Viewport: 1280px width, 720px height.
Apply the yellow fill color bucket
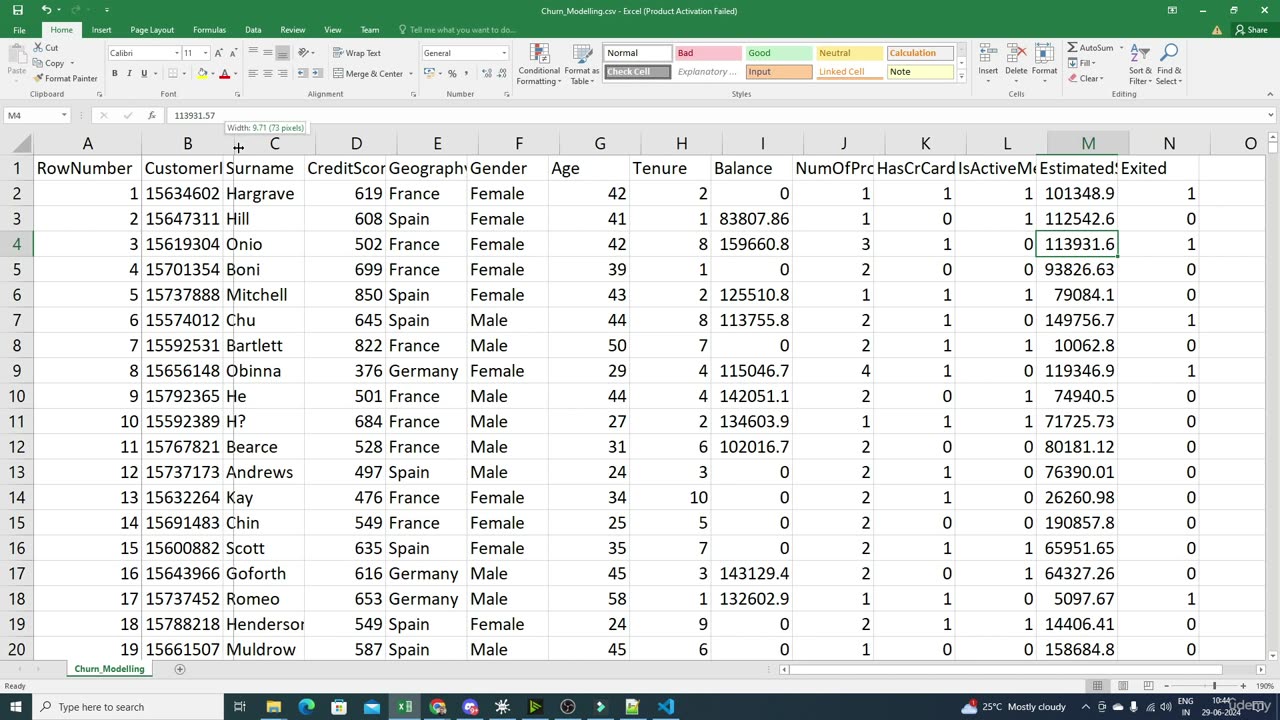pyautogui.click(x=202, y=73)
